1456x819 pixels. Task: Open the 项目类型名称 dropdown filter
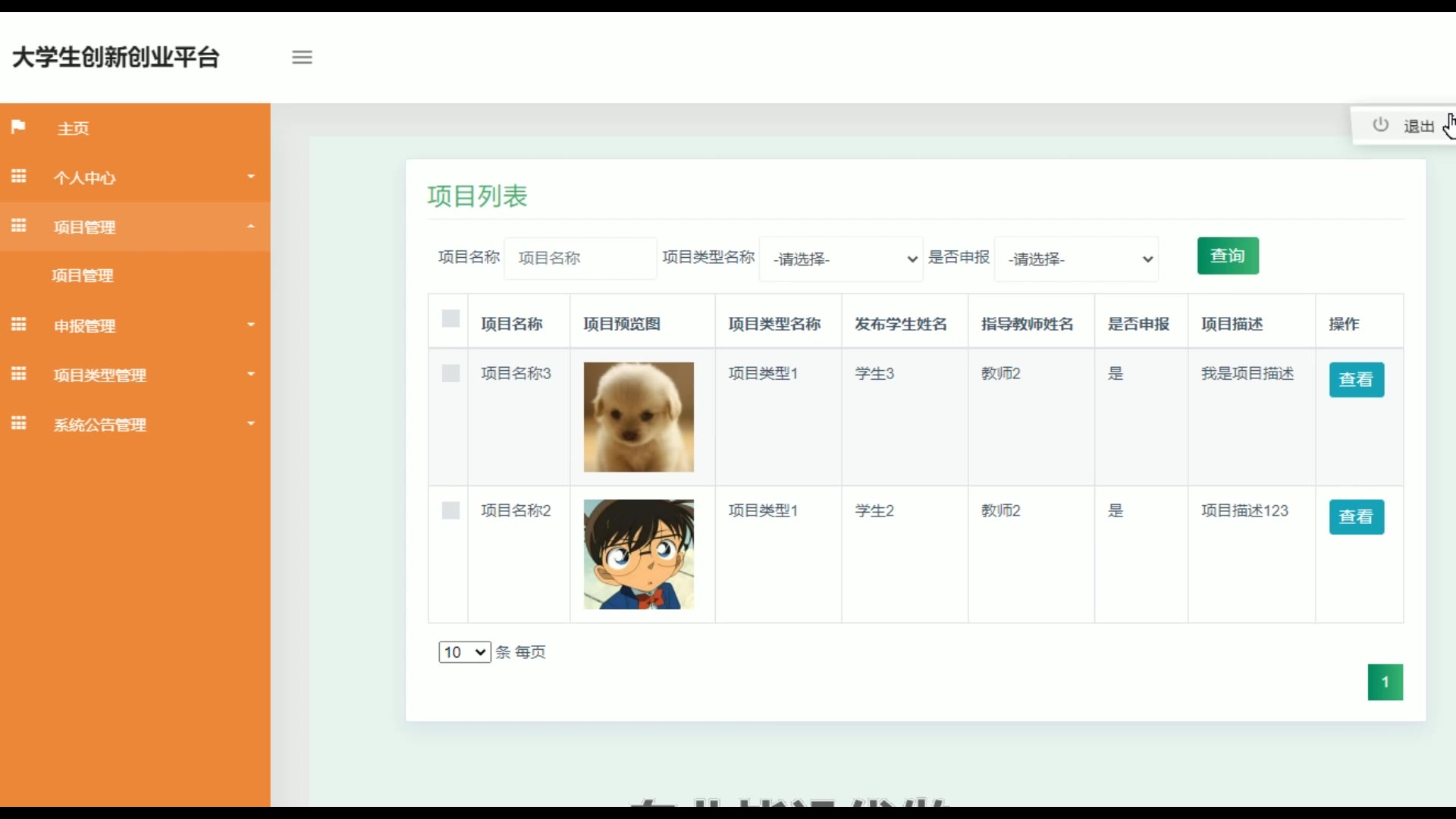(x=841, y=259)
